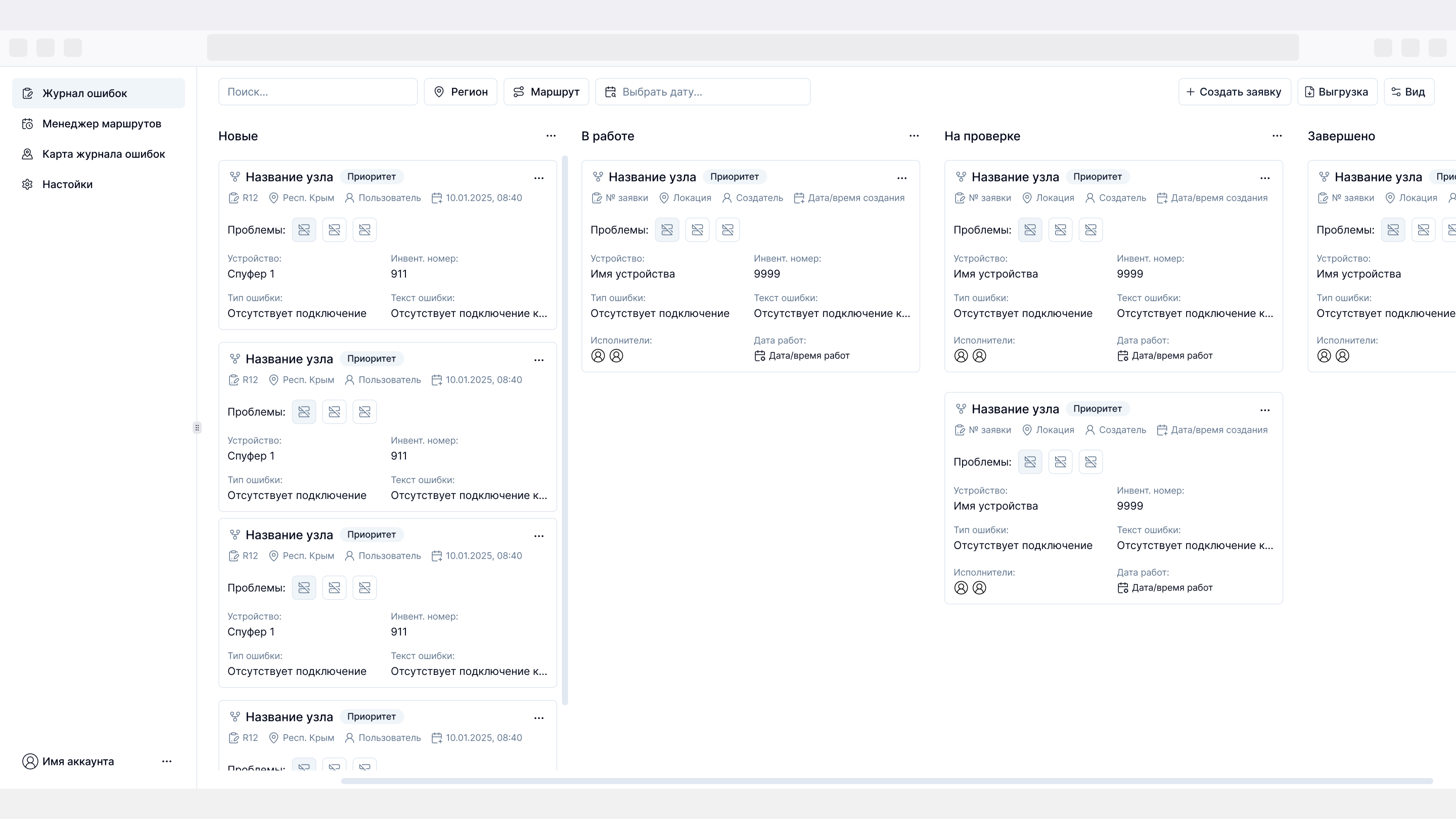Click first problem icon in first Новые card
Screen dimensions: 1456x819
304,230
